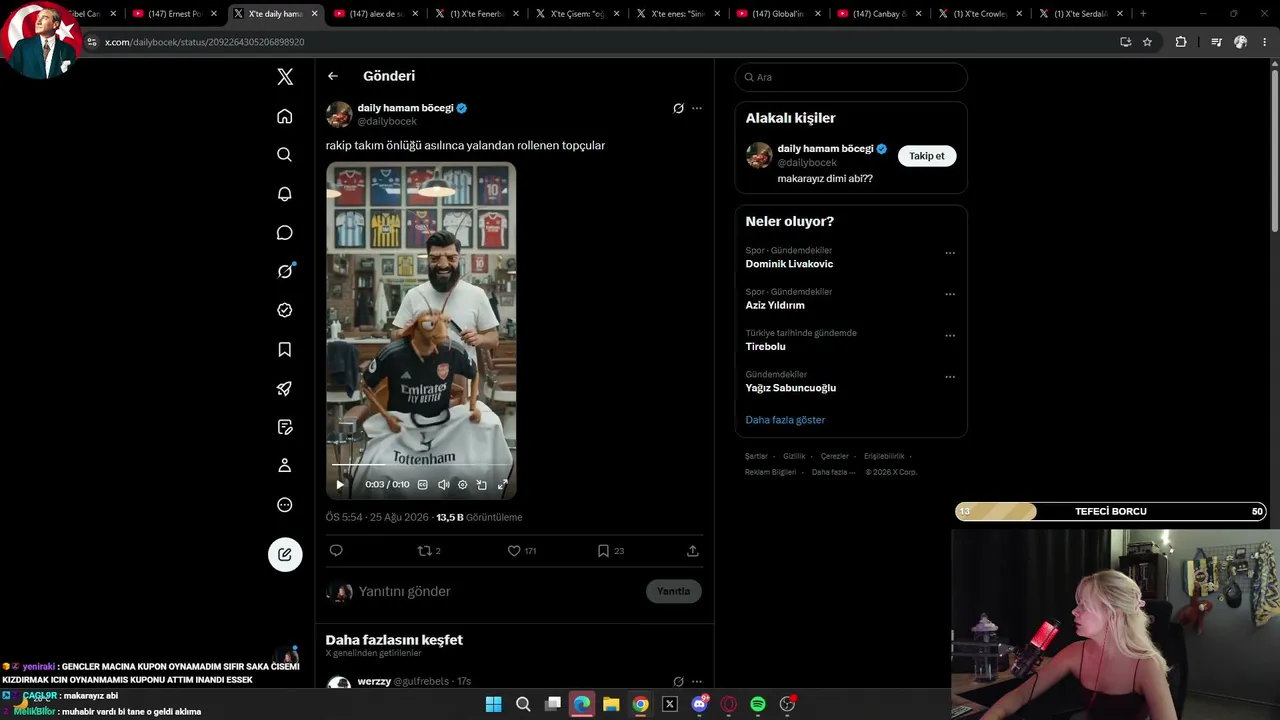The height and width of the screenshot is (720, 1280).
Task: Open the 'Daha fazla' footer menu
Action: click(x=833, y=472)
